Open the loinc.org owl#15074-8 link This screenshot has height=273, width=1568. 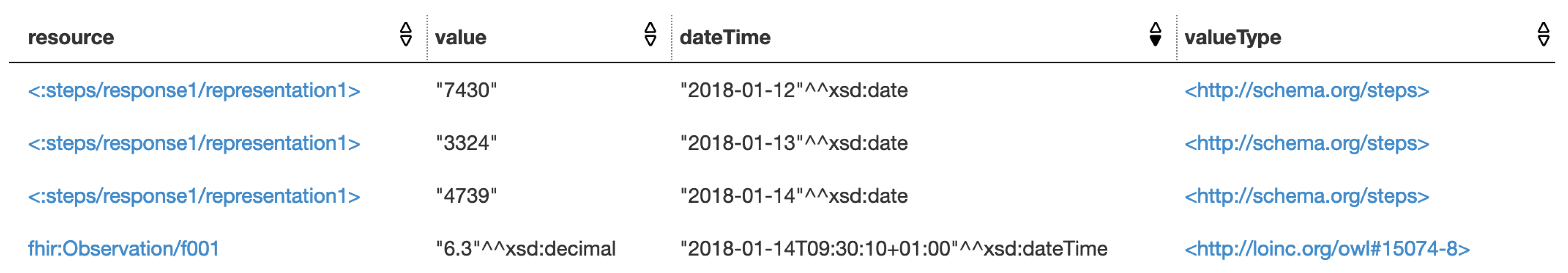(1327, 249)
